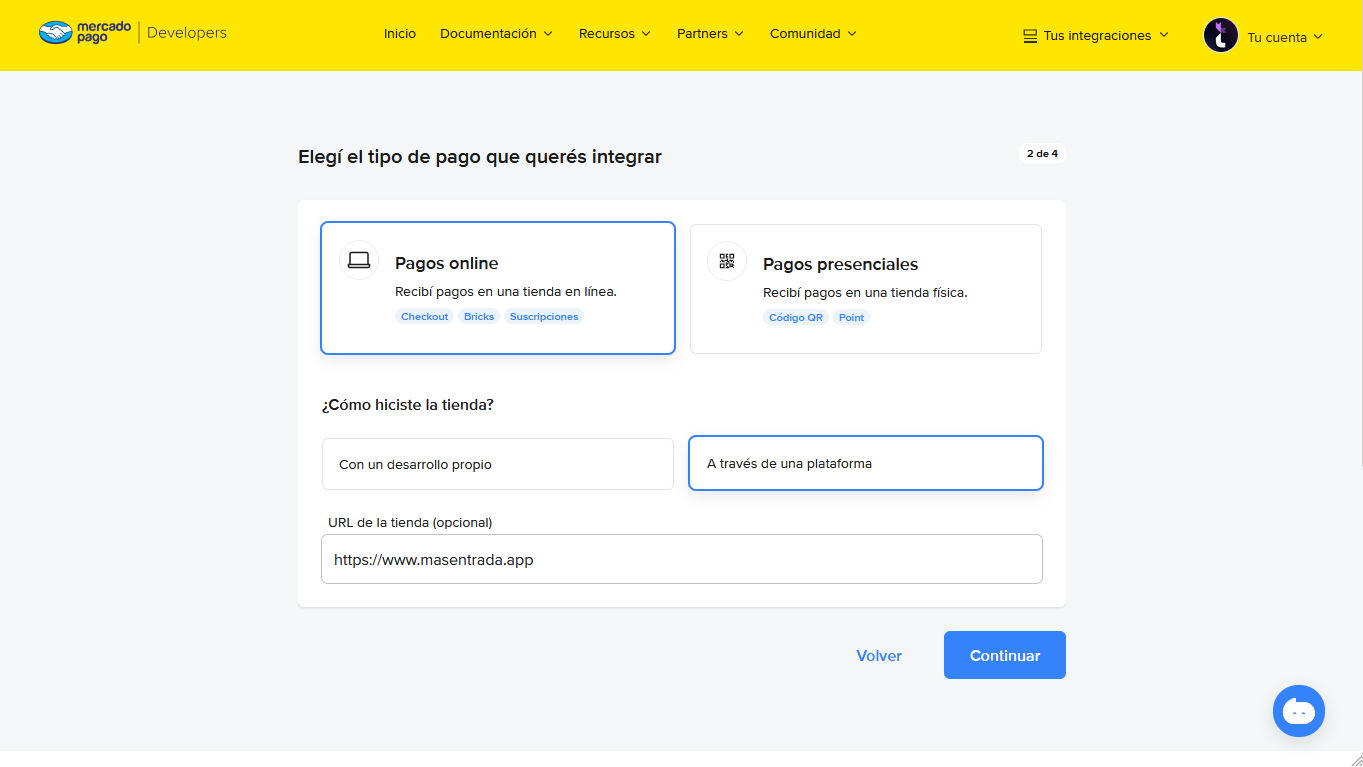Expand the Partners chevron arrow
The height and width of the screenshot is (767, 1363).
pyautogui.click(x=739, y=34)
